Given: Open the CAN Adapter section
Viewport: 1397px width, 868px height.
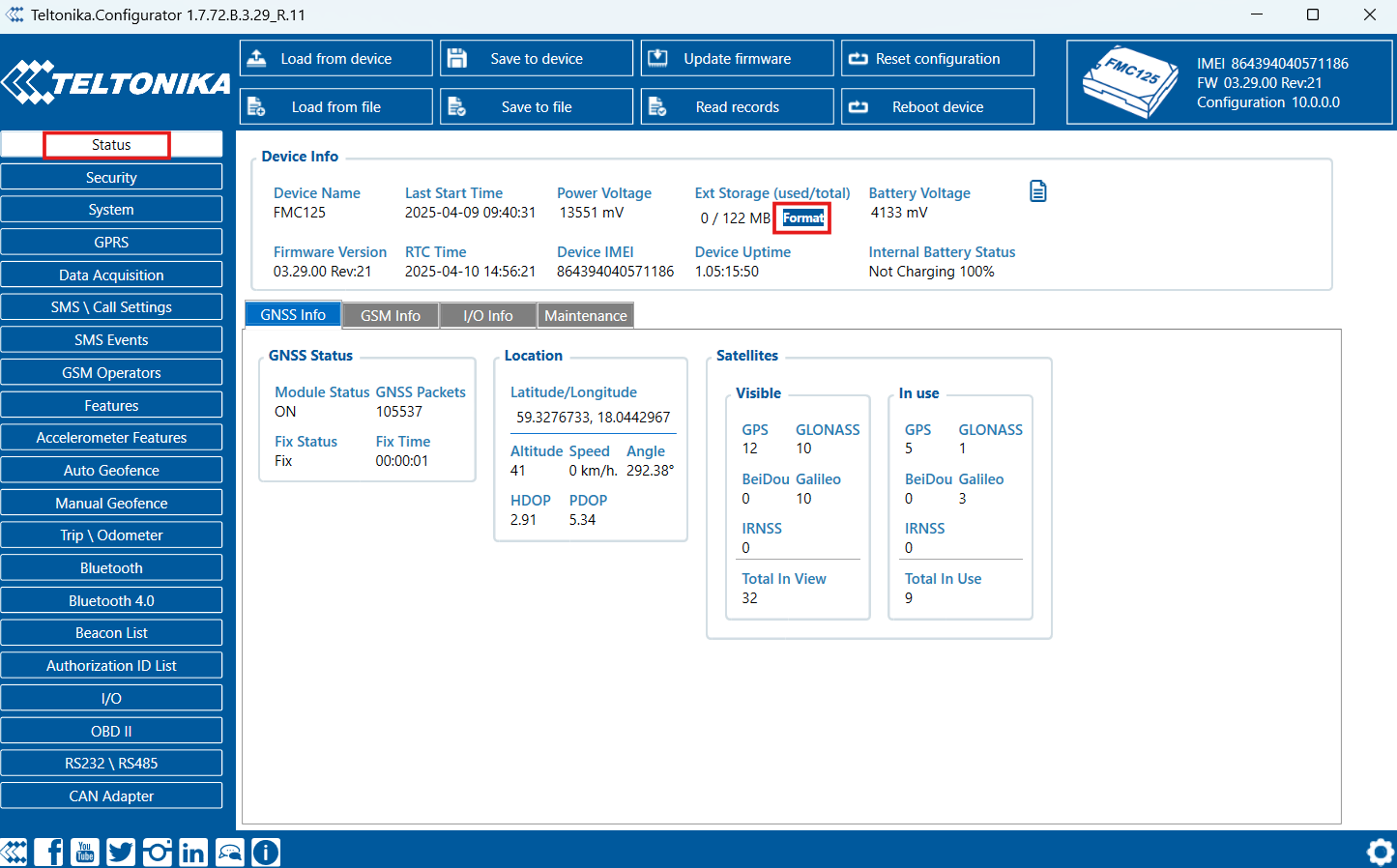Looking at the screenshot, I should (111, 796).
